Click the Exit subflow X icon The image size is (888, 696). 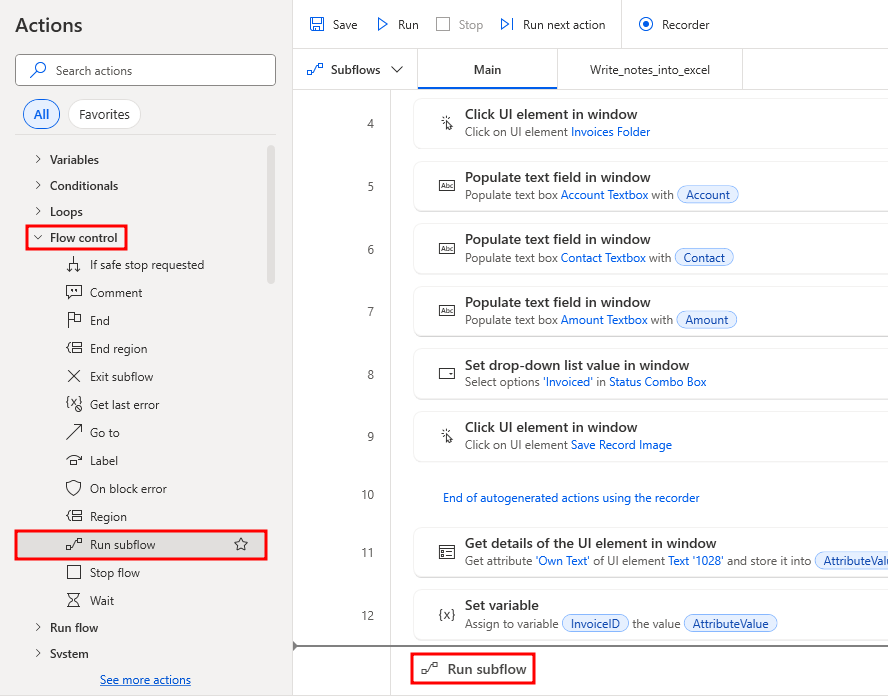click(74, 376)
